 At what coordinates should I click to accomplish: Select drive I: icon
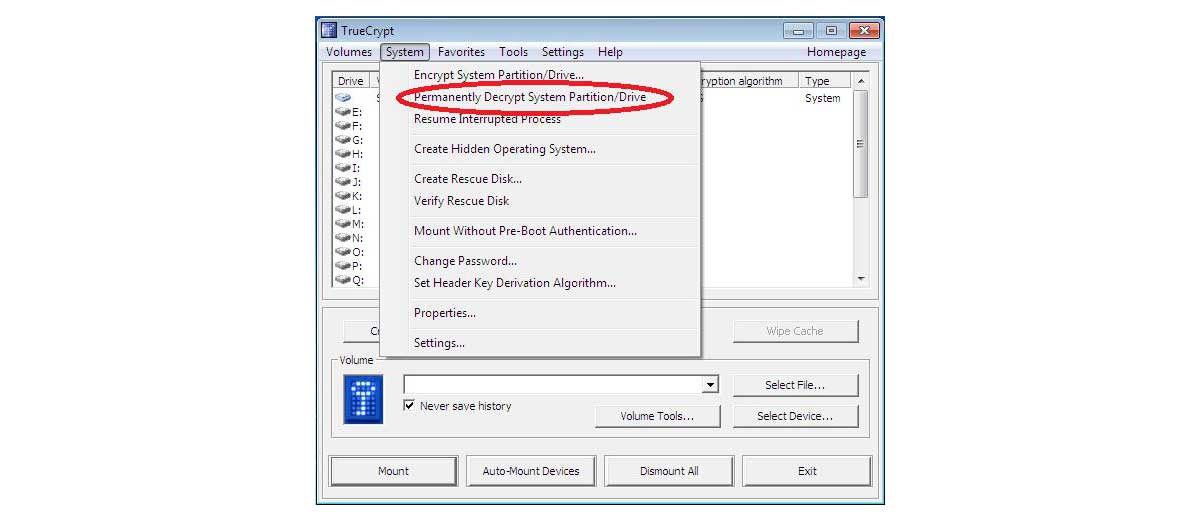point(343,168)
